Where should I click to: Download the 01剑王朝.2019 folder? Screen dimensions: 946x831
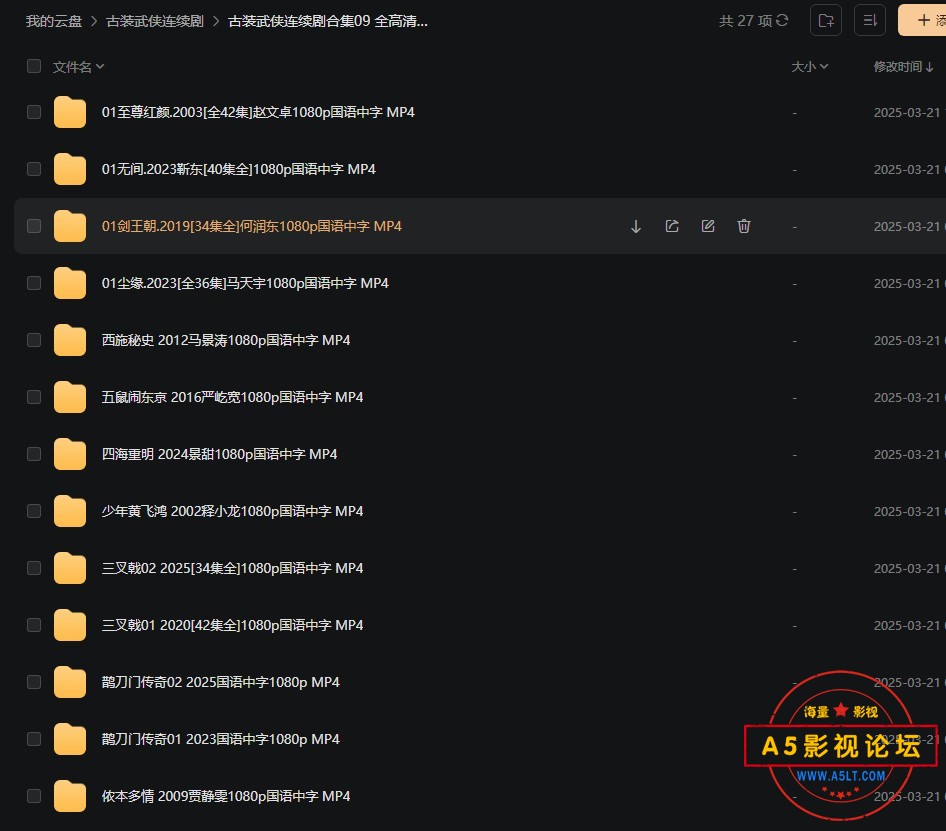click(x=636, y=226)
